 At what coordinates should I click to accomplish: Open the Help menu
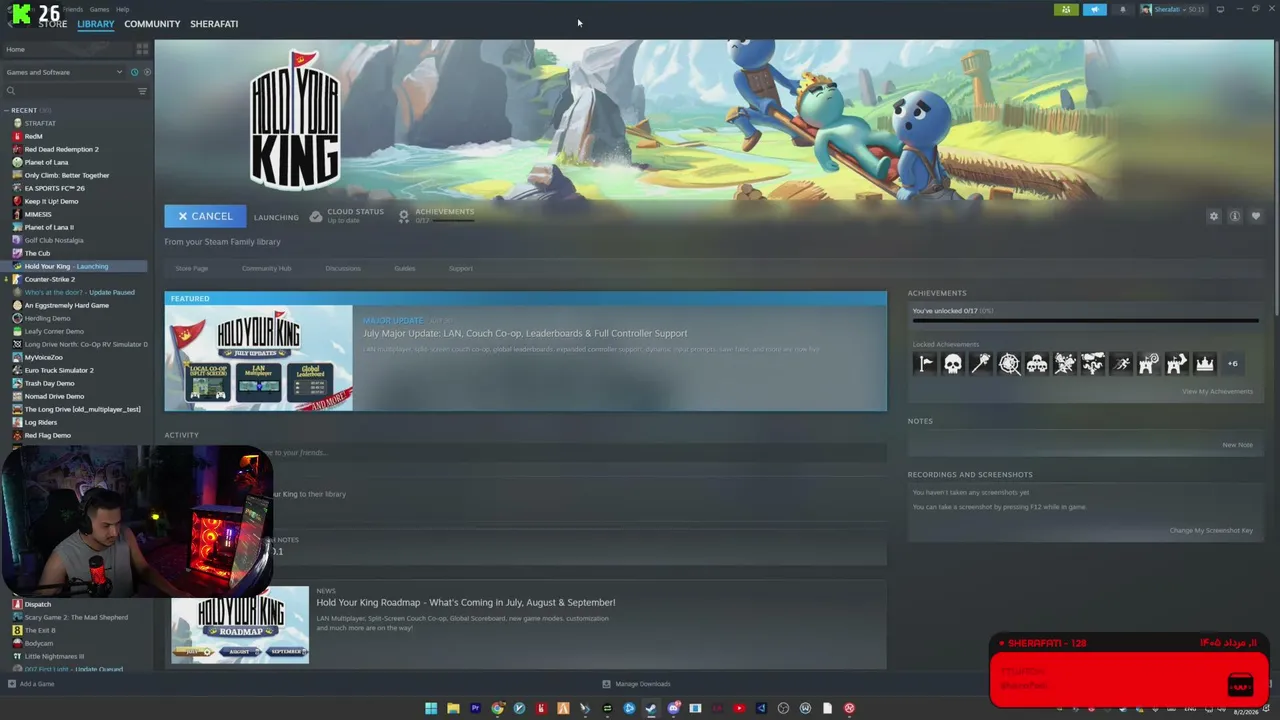122,9
